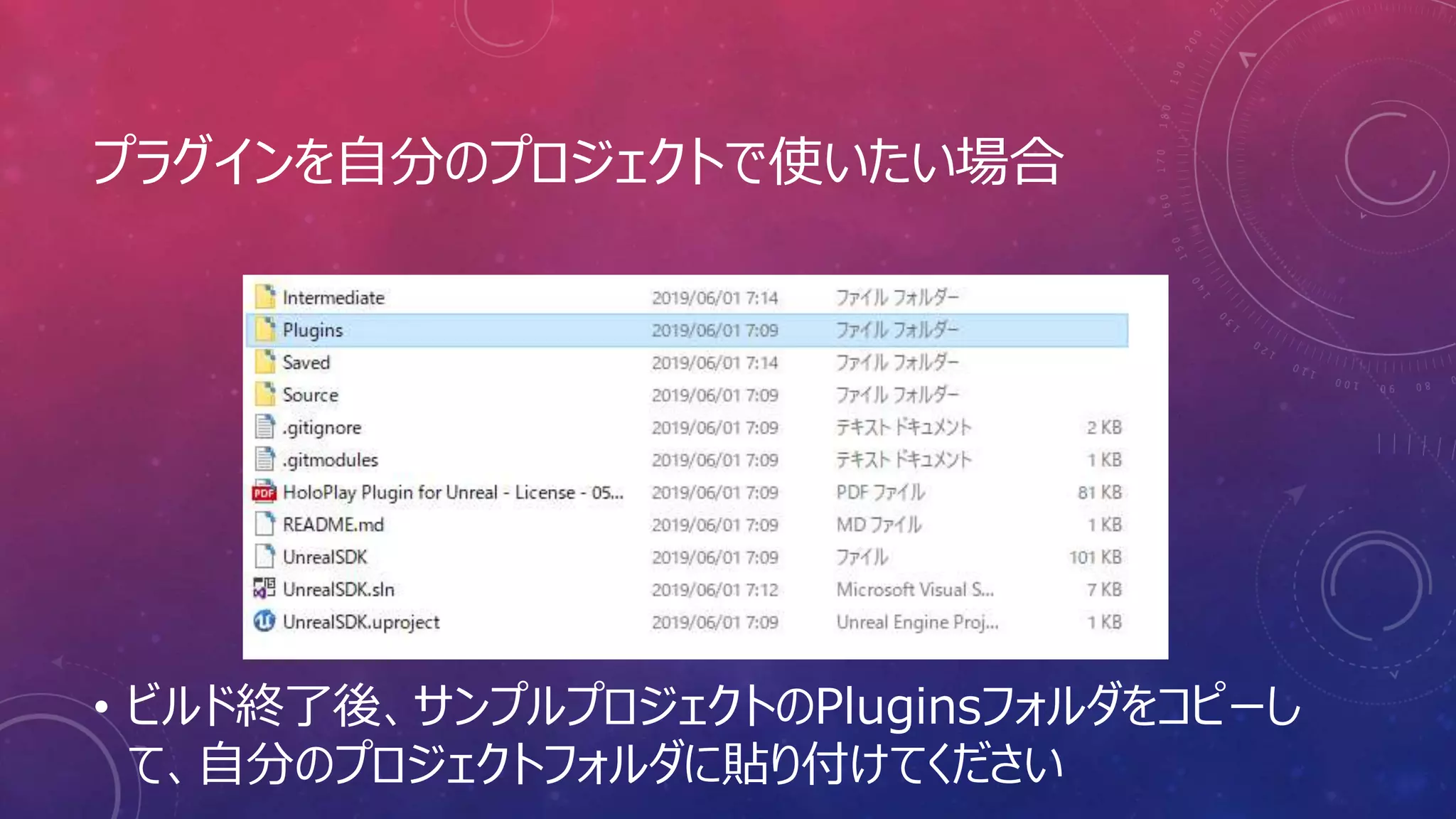The image size is (1456, 819).
Task: Select the Plugins folder name
Action: 313,330
